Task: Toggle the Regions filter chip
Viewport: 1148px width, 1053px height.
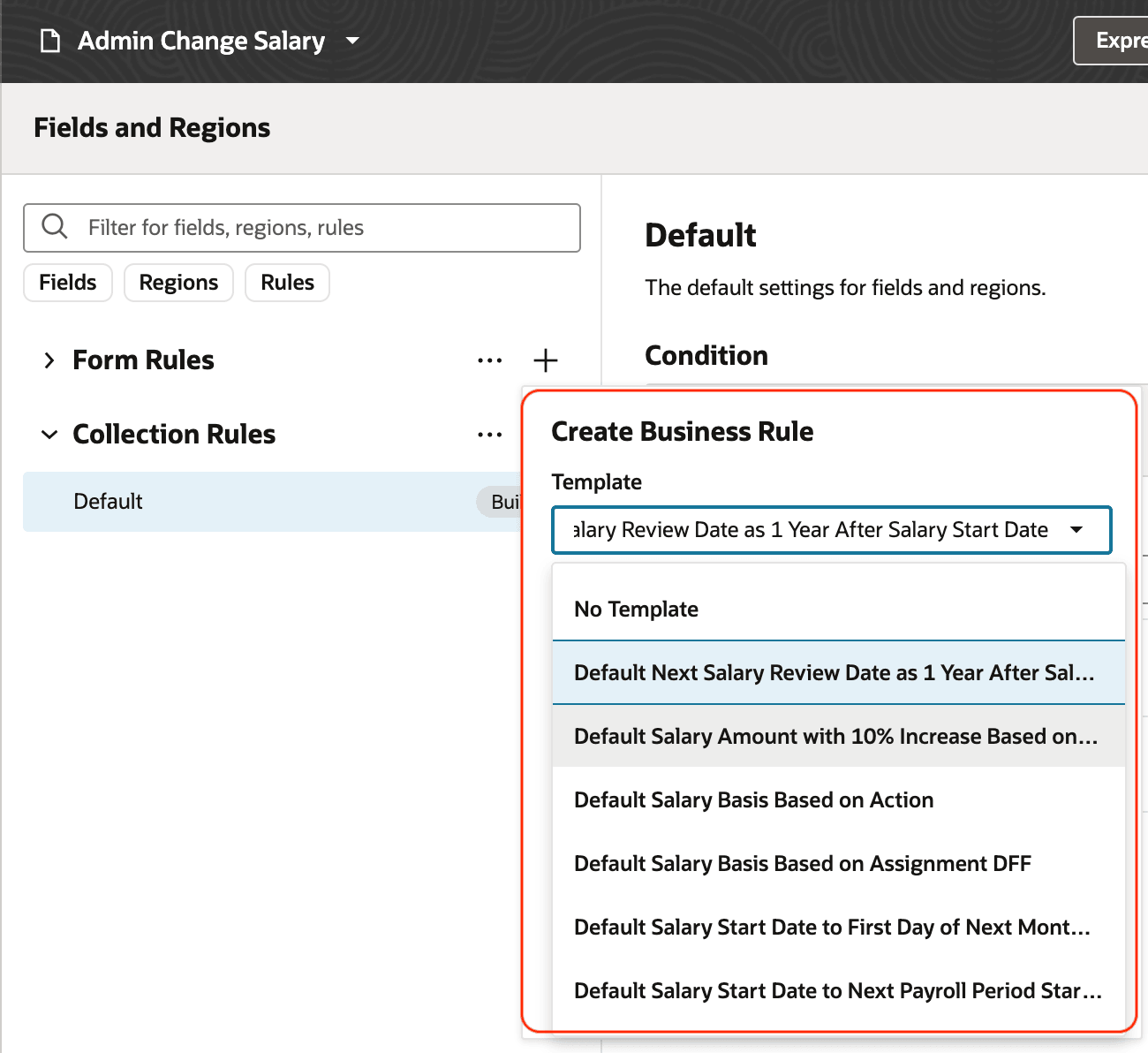Action: pyautogui.click(x=178, y=282)
